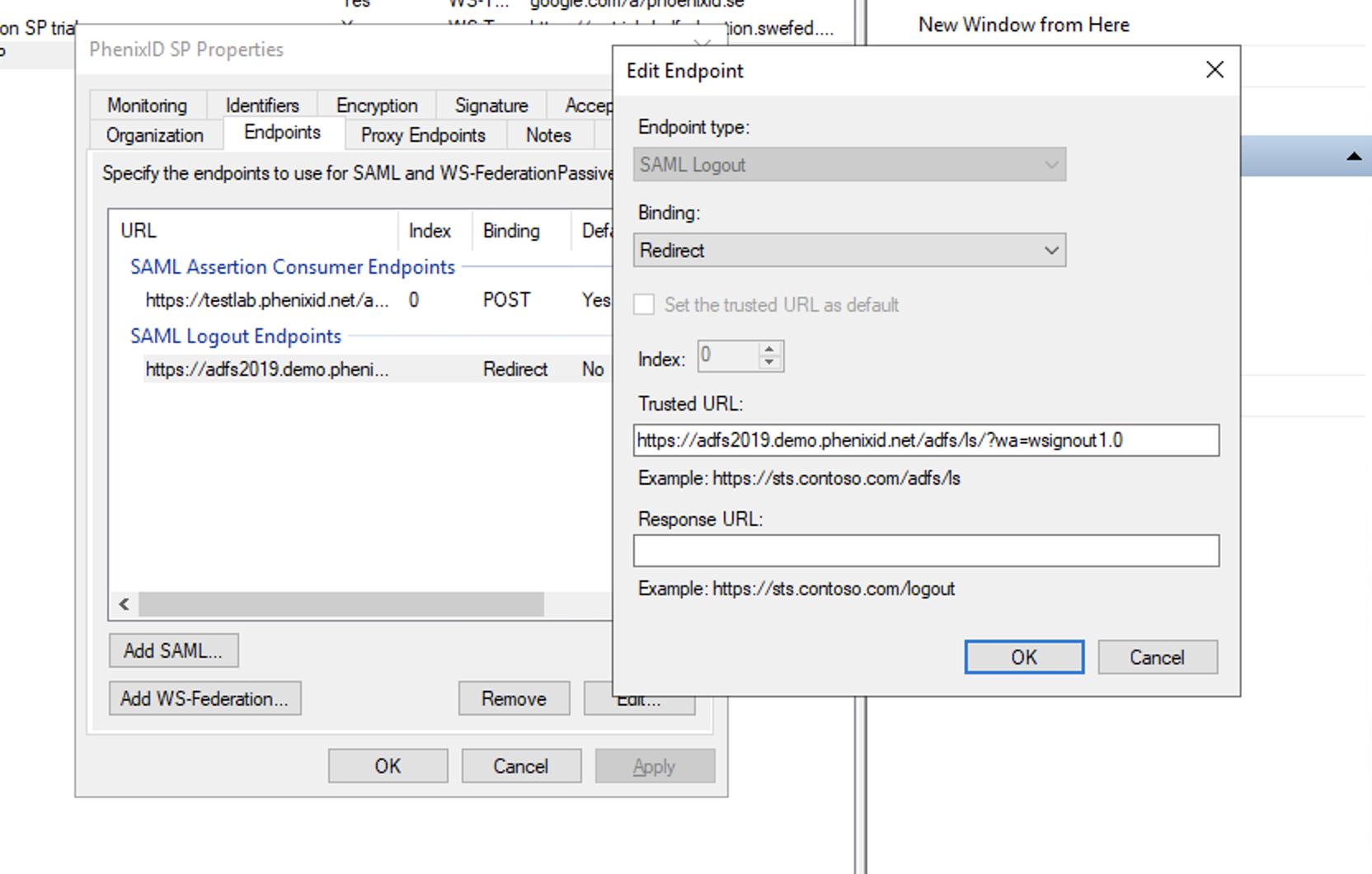This screenshot has width=1372, height=874.
Task: Click the empty Response URL field
Action: 926,551
